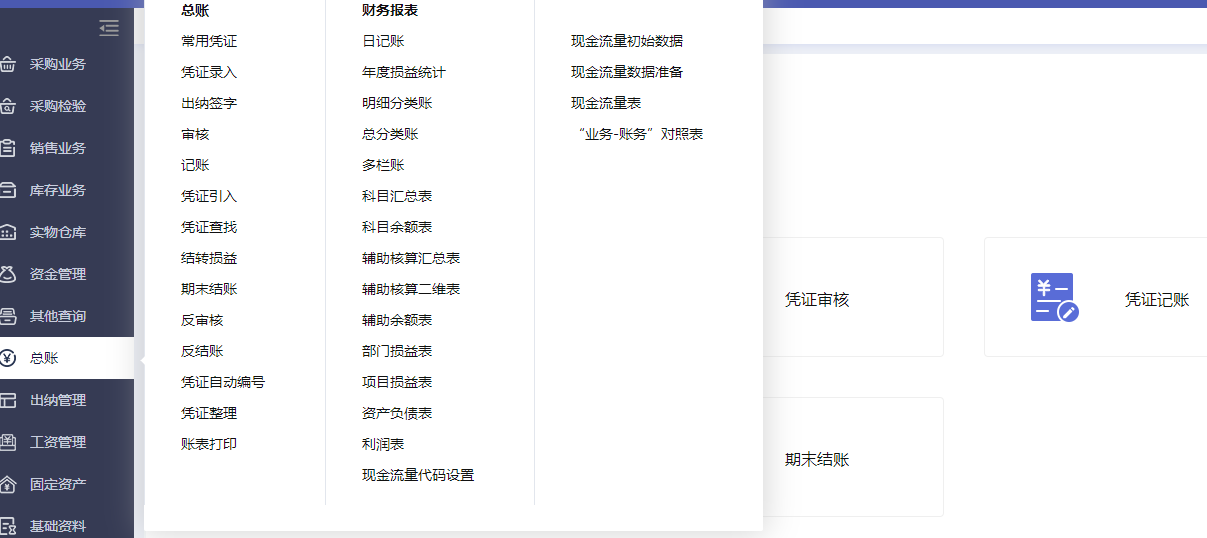Select 反审核 menu entry
This screenshot has height=538, width=1207.
(x=202, y=320)
